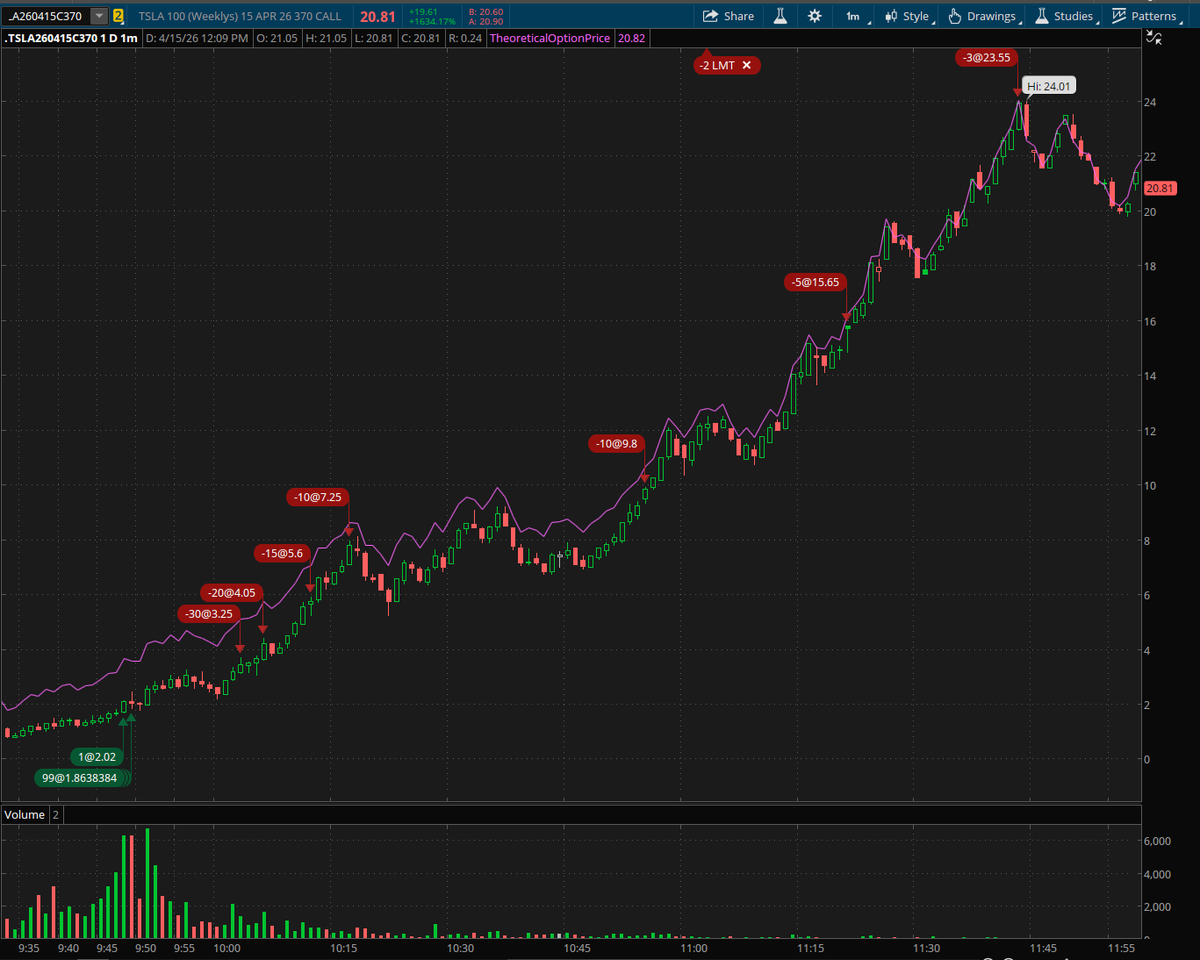The image size is (1200, 960).
Task: Click the +1634.17% change value
Action: (x=432, y=21)
